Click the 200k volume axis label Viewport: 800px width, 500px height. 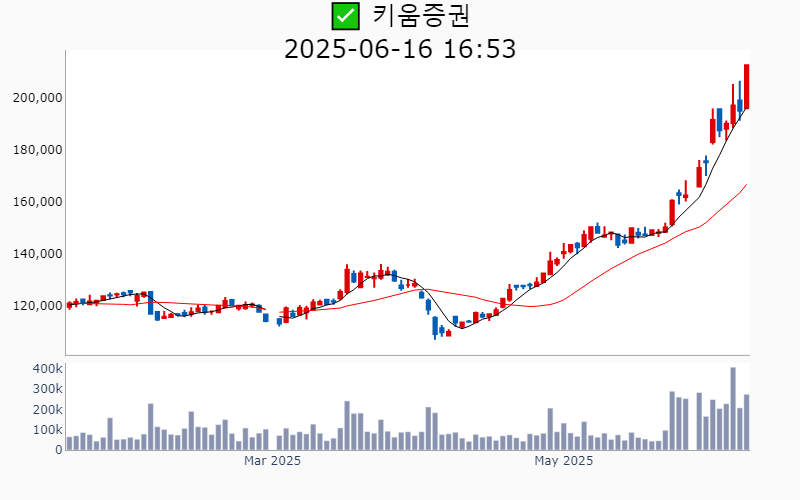click(47, 410)
